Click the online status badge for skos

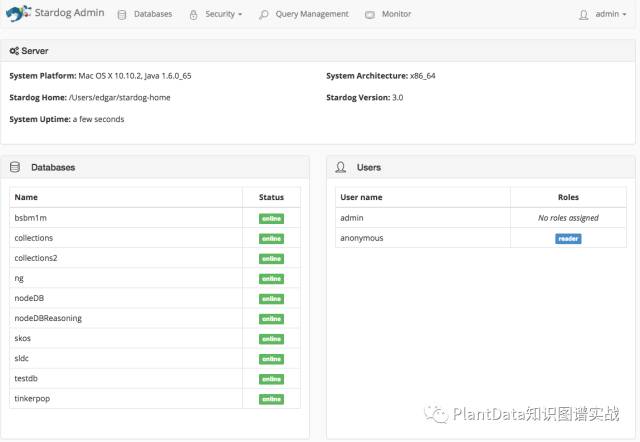271,339
